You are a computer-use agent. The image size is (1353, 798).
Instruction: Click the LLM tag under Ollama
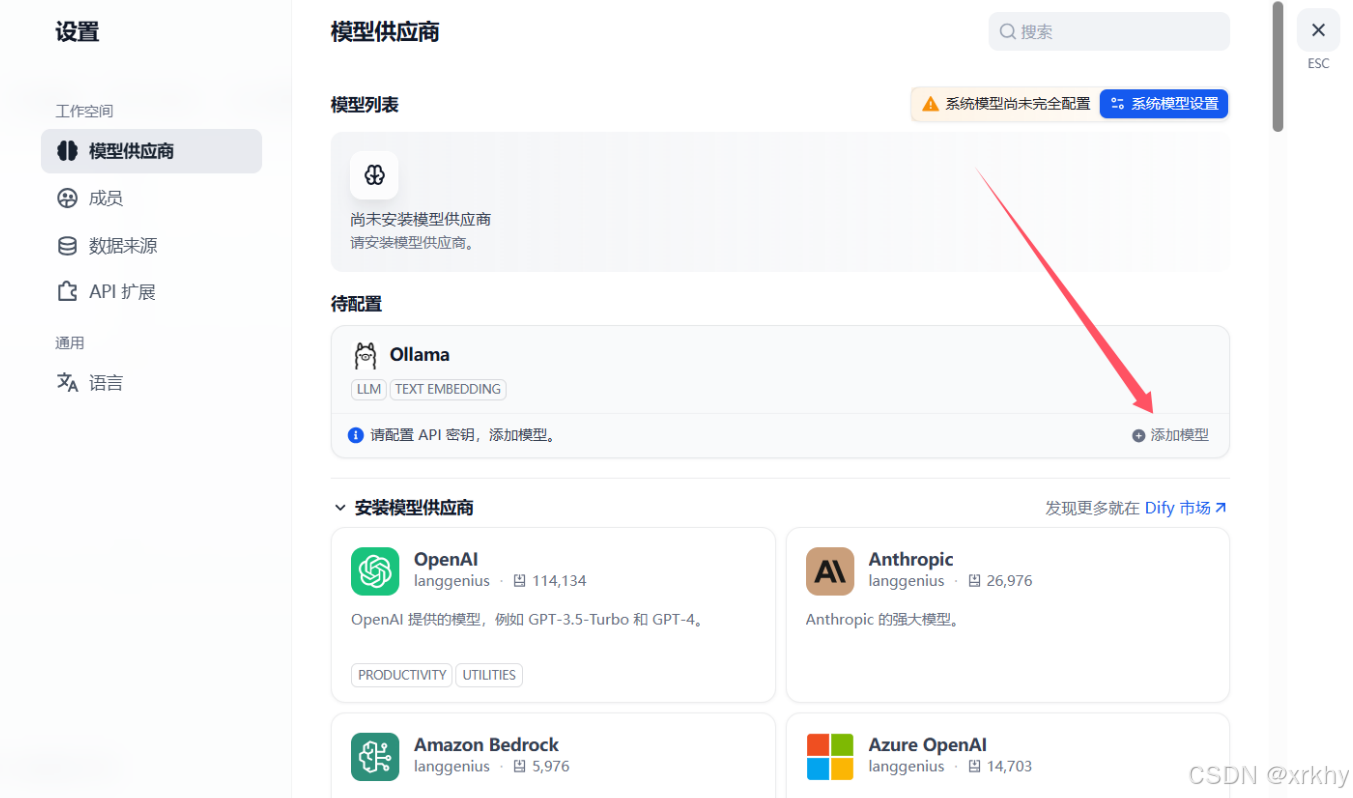pos(369,389)
